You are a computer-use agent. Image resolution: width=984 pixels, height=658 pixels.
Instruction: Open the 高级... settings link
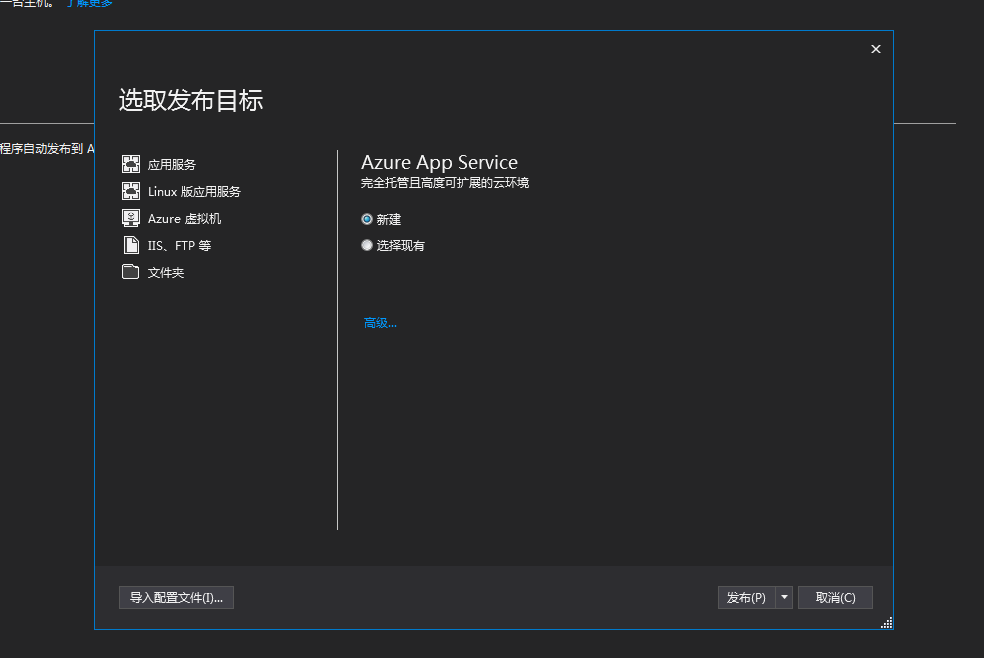pos(380,323)
